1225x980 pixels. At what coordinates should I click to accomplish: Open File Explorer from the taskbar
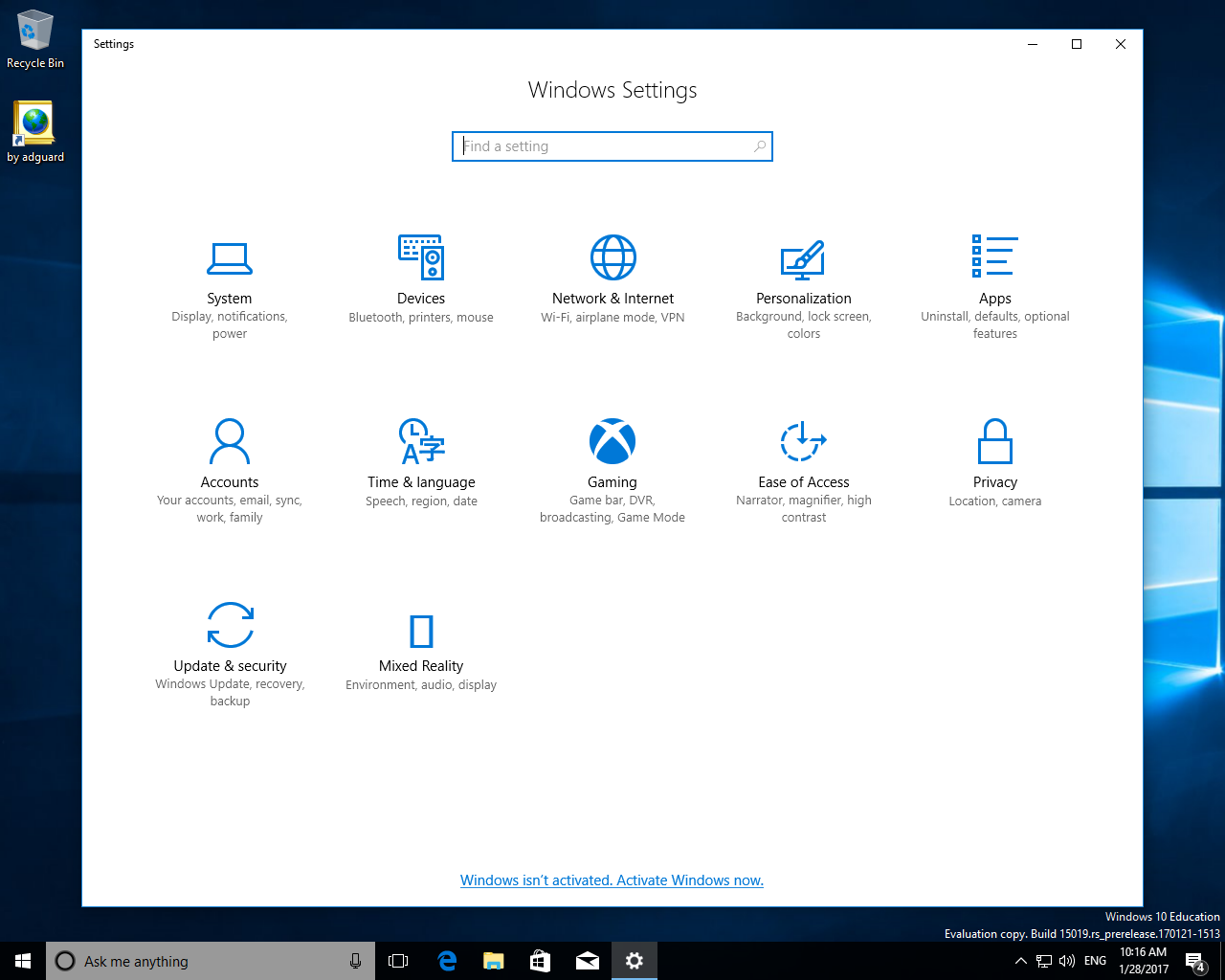(x=494, y=961)
